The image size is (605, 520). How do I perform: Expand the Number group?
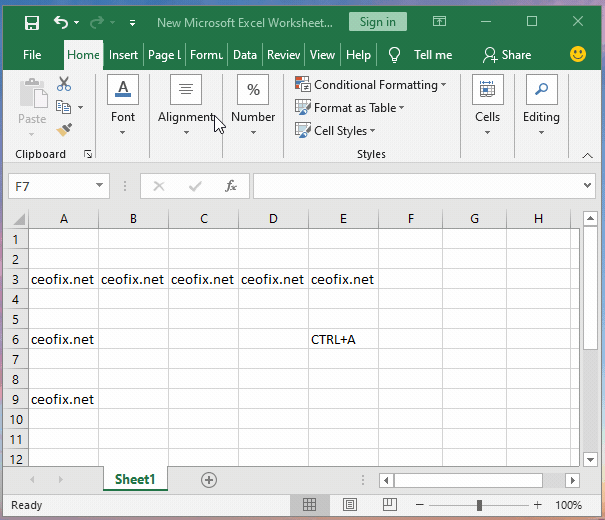coord(253,105)
